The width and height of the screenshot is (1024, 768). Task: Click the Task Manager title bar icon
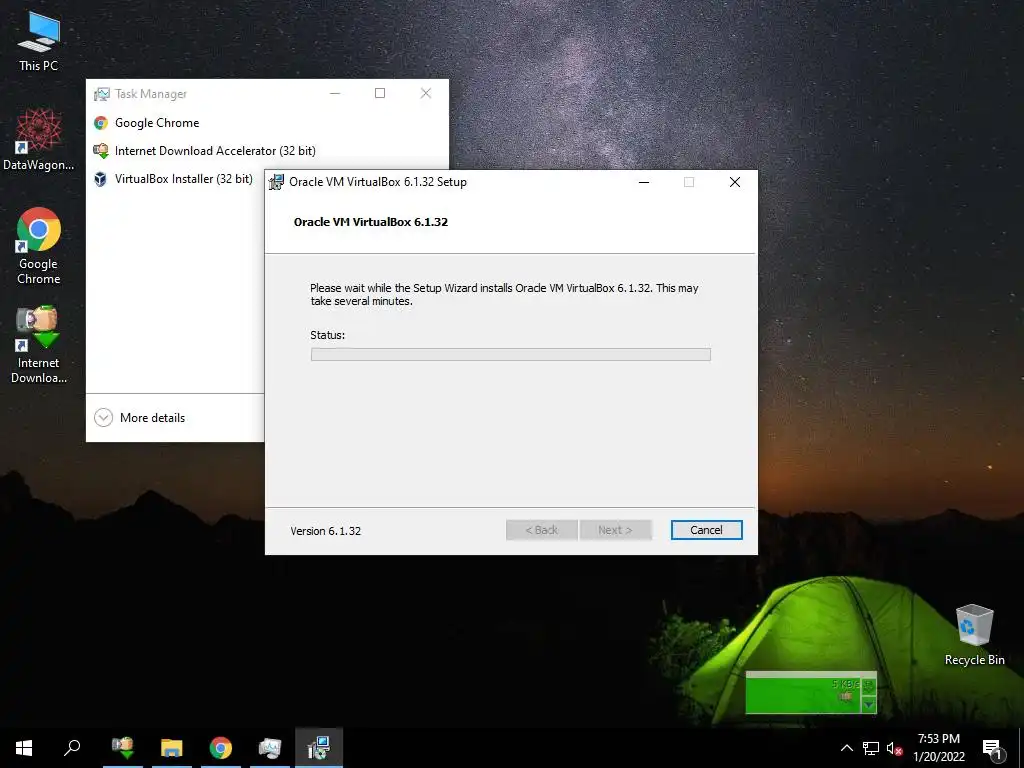click(101, 94)
